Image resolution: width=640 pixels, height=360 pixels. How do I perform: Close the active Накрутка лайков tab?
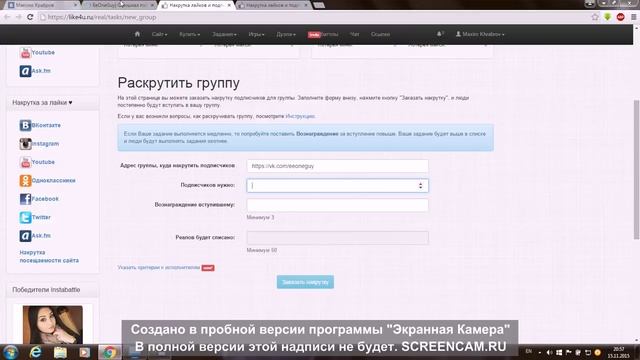(229, 5)
